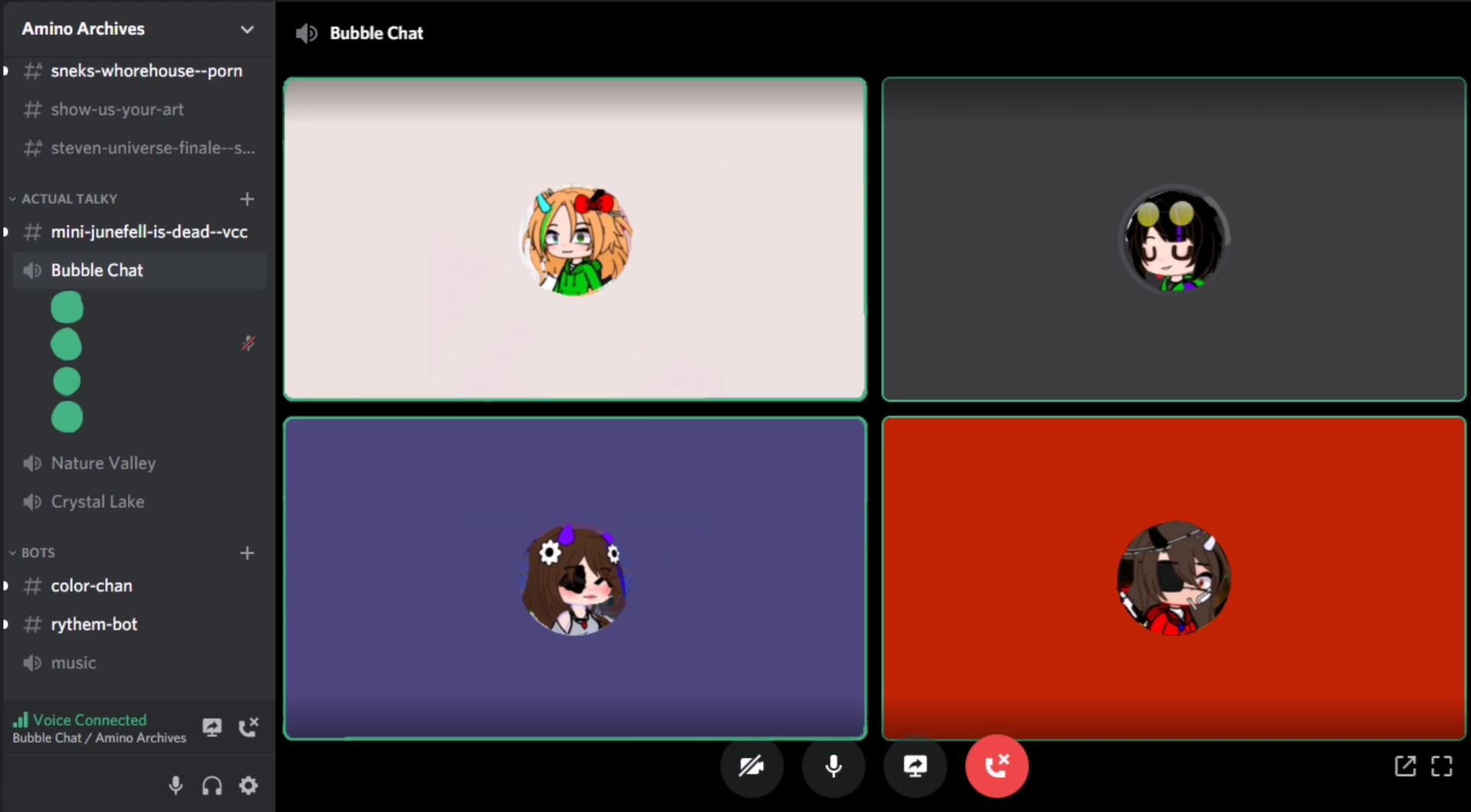This screenshot has width=1471, height=812.
Task: Open the Amino Archives server dropdown
Action: 247,29
